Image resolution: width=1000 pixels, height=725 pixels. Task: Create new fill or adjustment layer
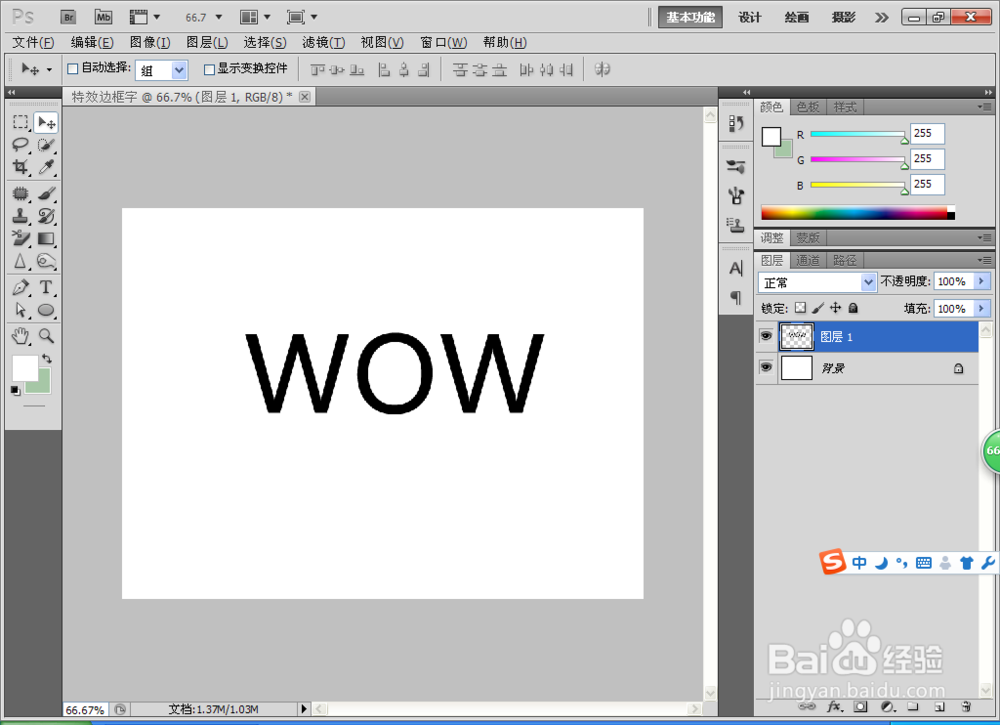tap(887, 707)
